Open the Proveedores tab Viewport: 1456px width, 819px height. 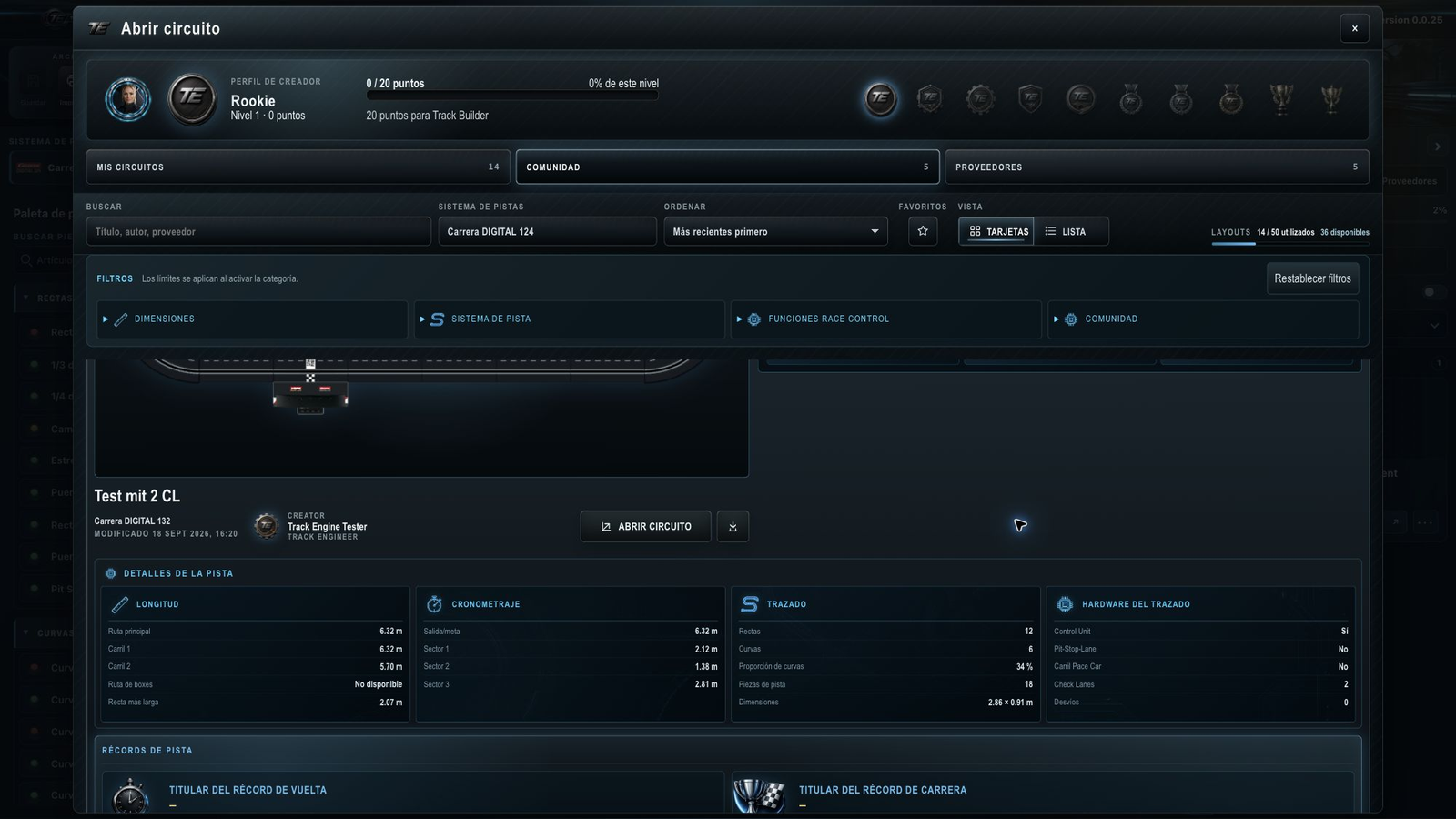(x=1157, y=167)
